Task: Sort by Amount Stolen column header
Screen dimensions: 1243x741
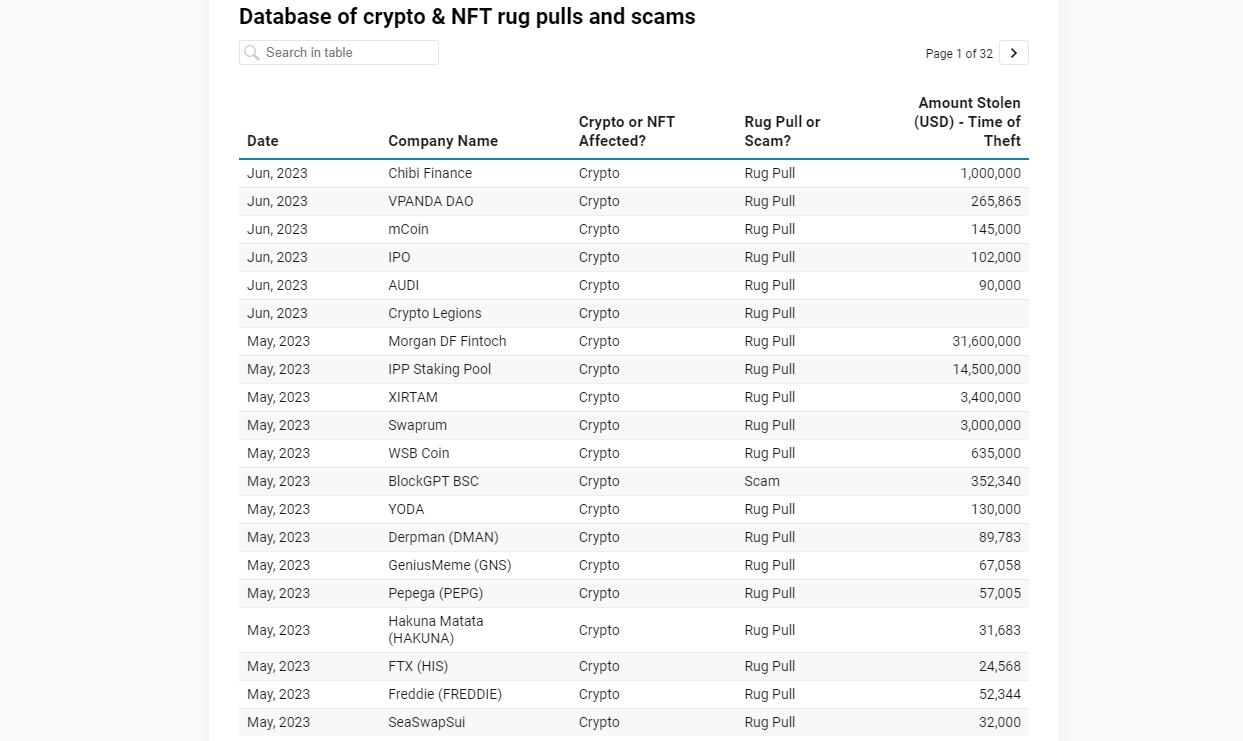Action: point(967,122)
